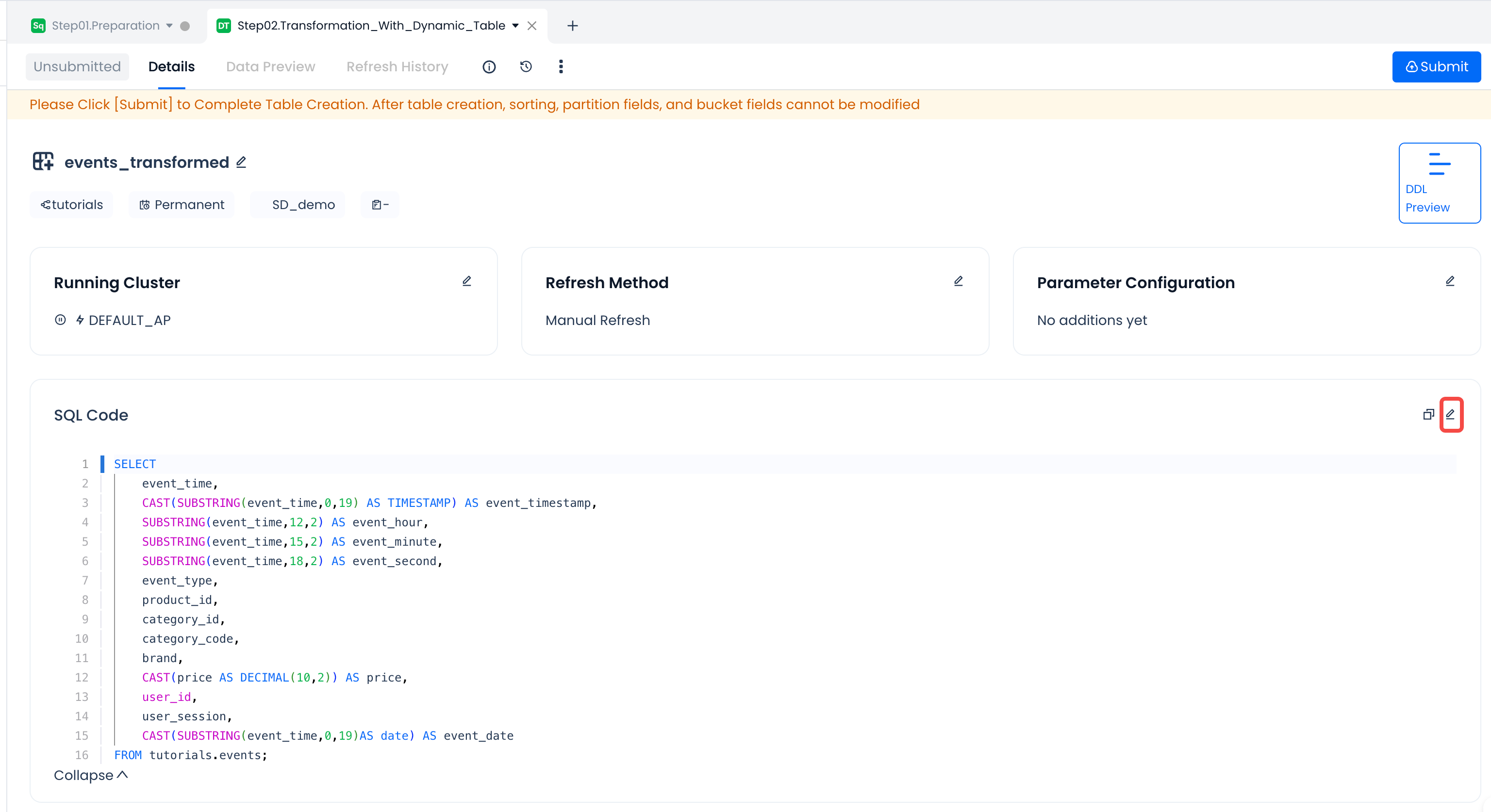Switch to the Refresh History tab
The width and height of the screenshot is (1491, 812).
pyautogui.click(x=397, y=67)
